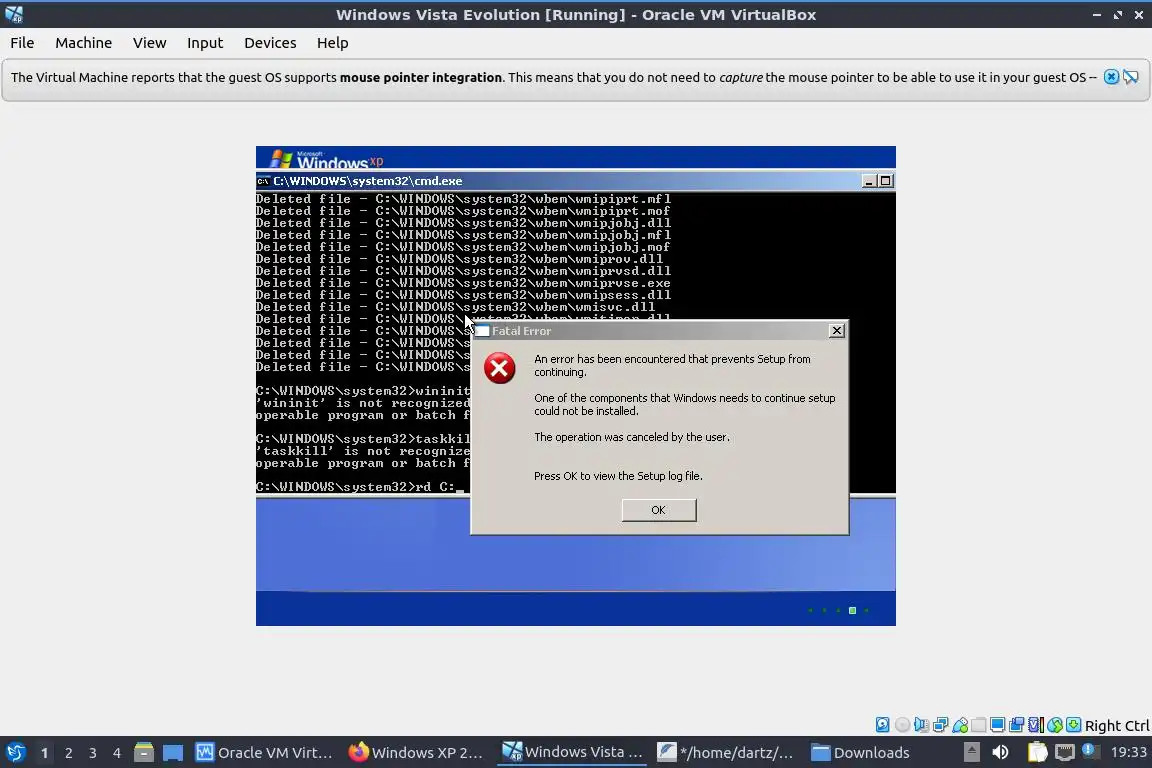Open the hard disk activity indicator in status bar
The width and height of the screenshot is (1152, 768).
tap(882, 725)
